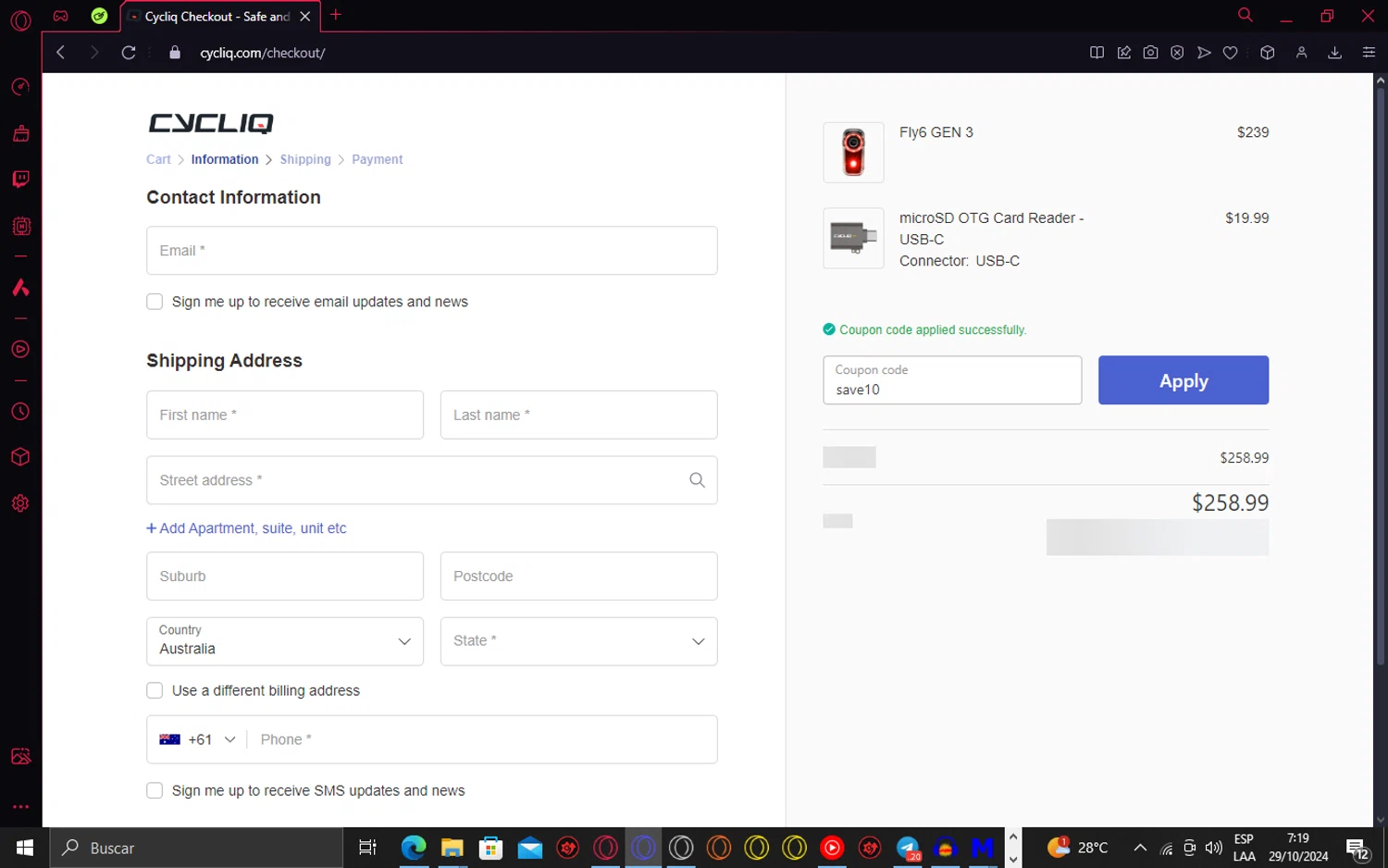1388x868 pixels.
Task: Enable SMS updates and news checkbox
Action: coord(155,790)
